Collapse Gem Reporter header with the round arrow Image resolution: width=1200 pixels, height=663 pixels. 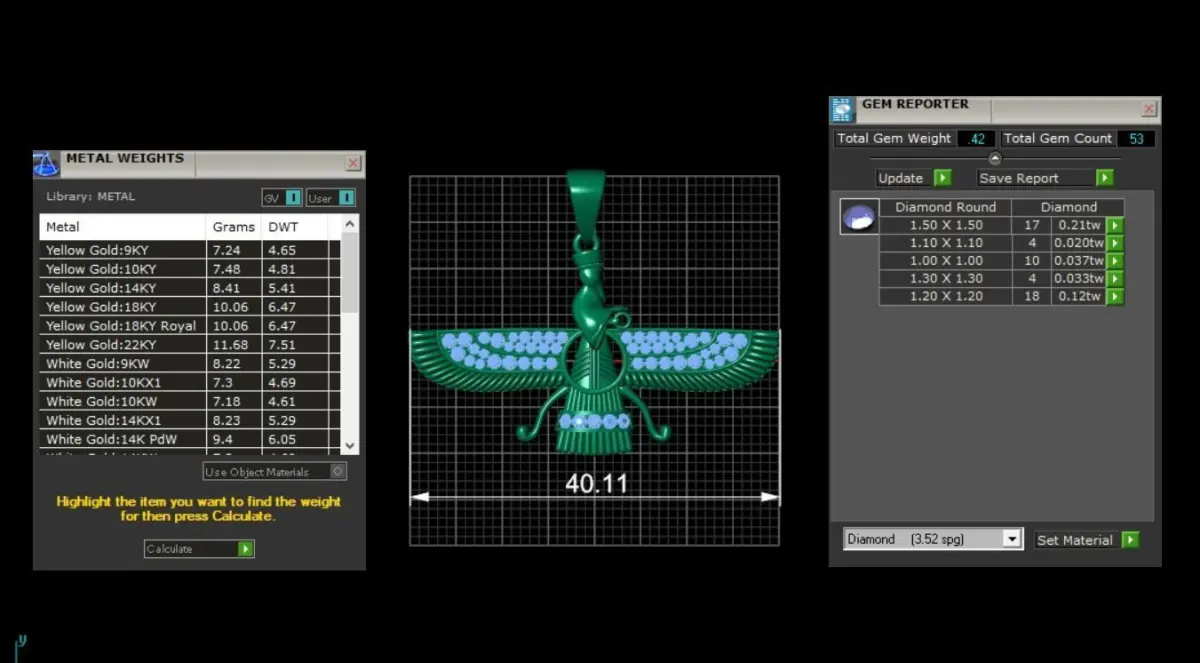995,158
